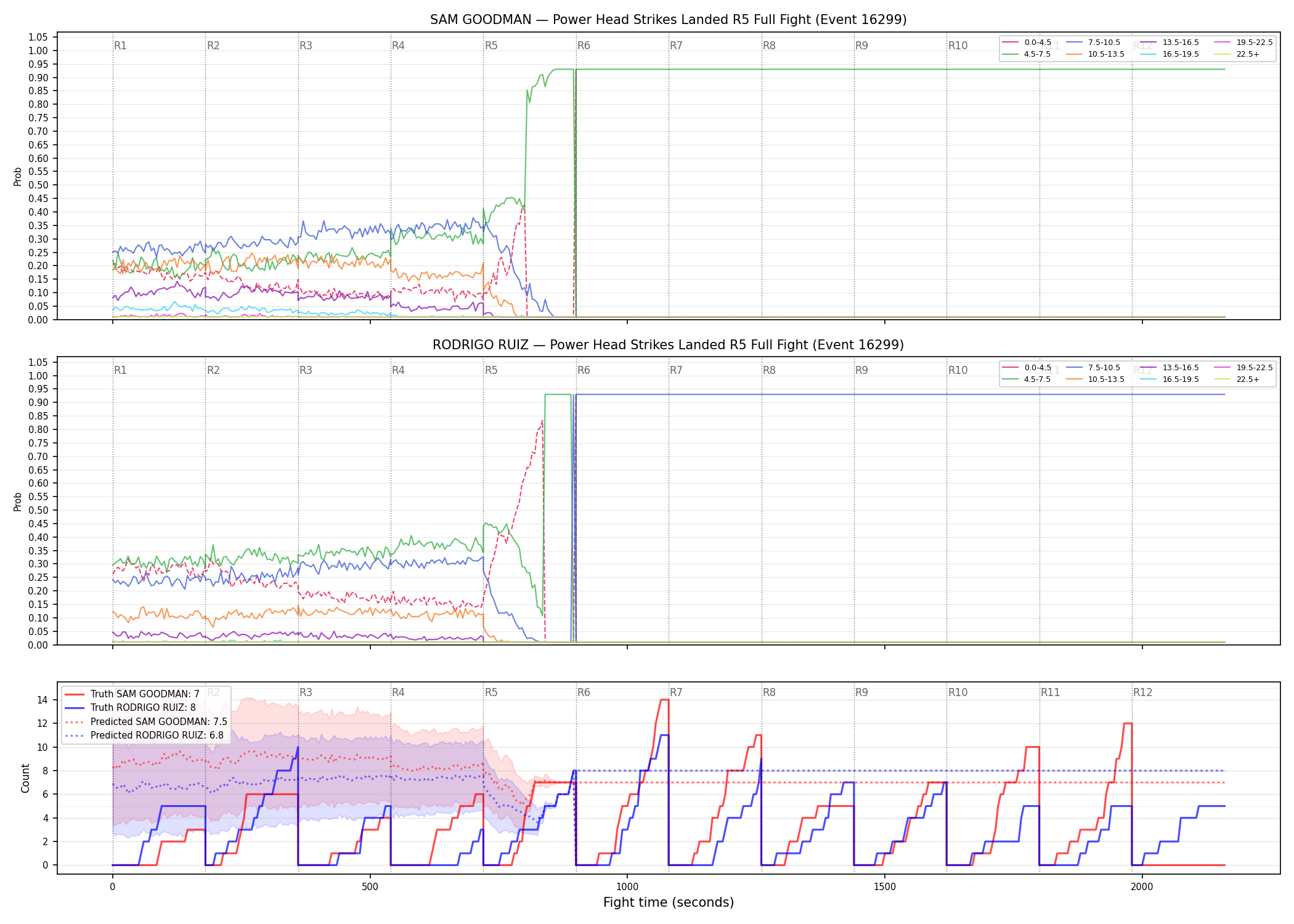Click the Fight time (seconds) axis label
The height and width of the screenshot is (924, 1294).
tap(669, 902)
